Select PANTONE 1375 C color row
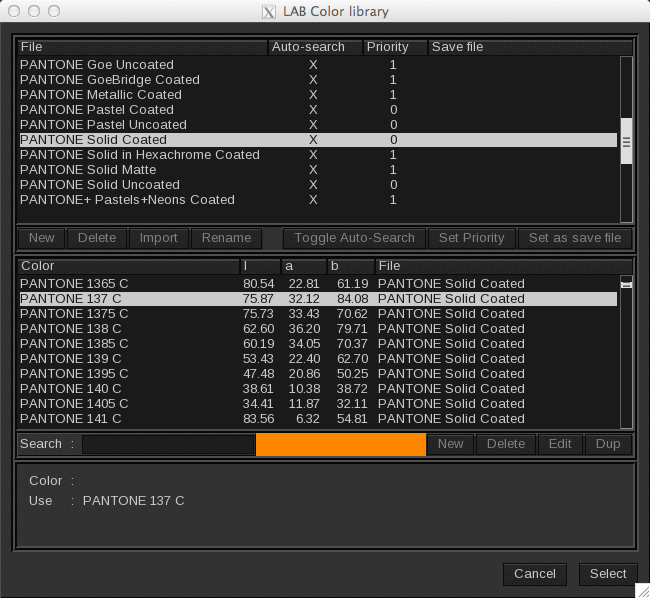 pos(74,314)
